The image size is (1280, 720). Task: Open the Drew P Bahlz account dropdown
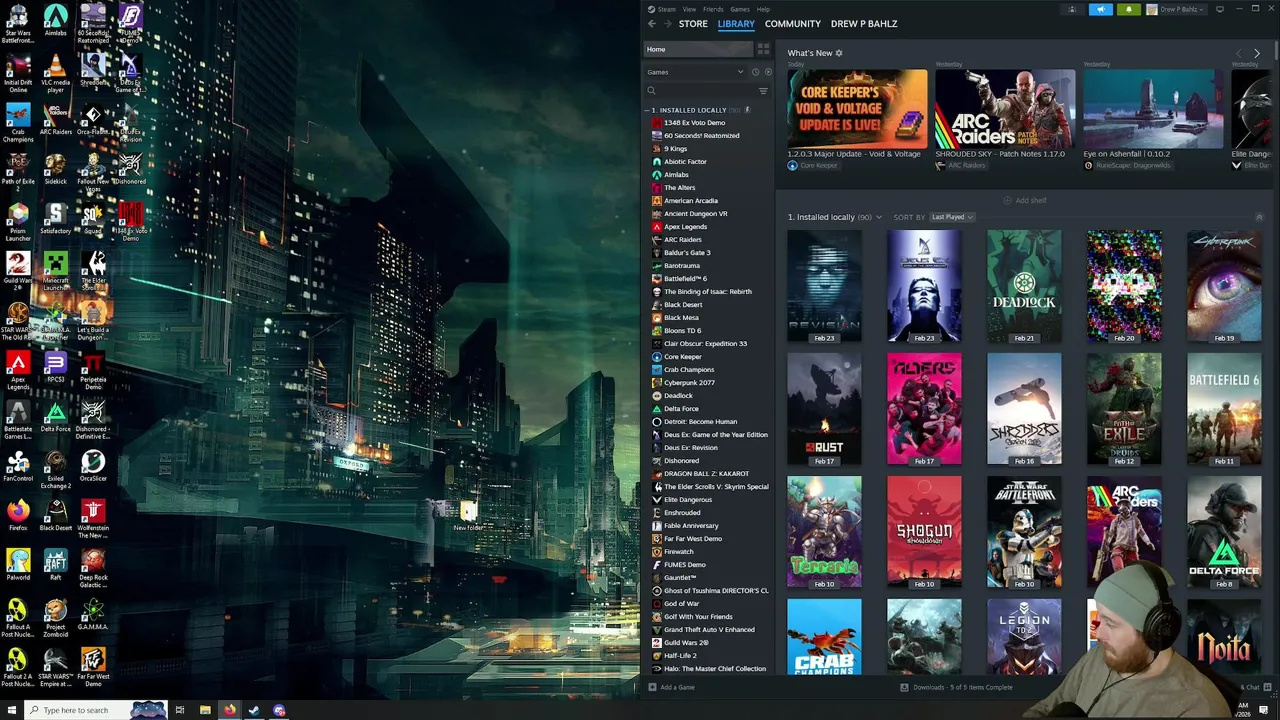[1178, 9]
